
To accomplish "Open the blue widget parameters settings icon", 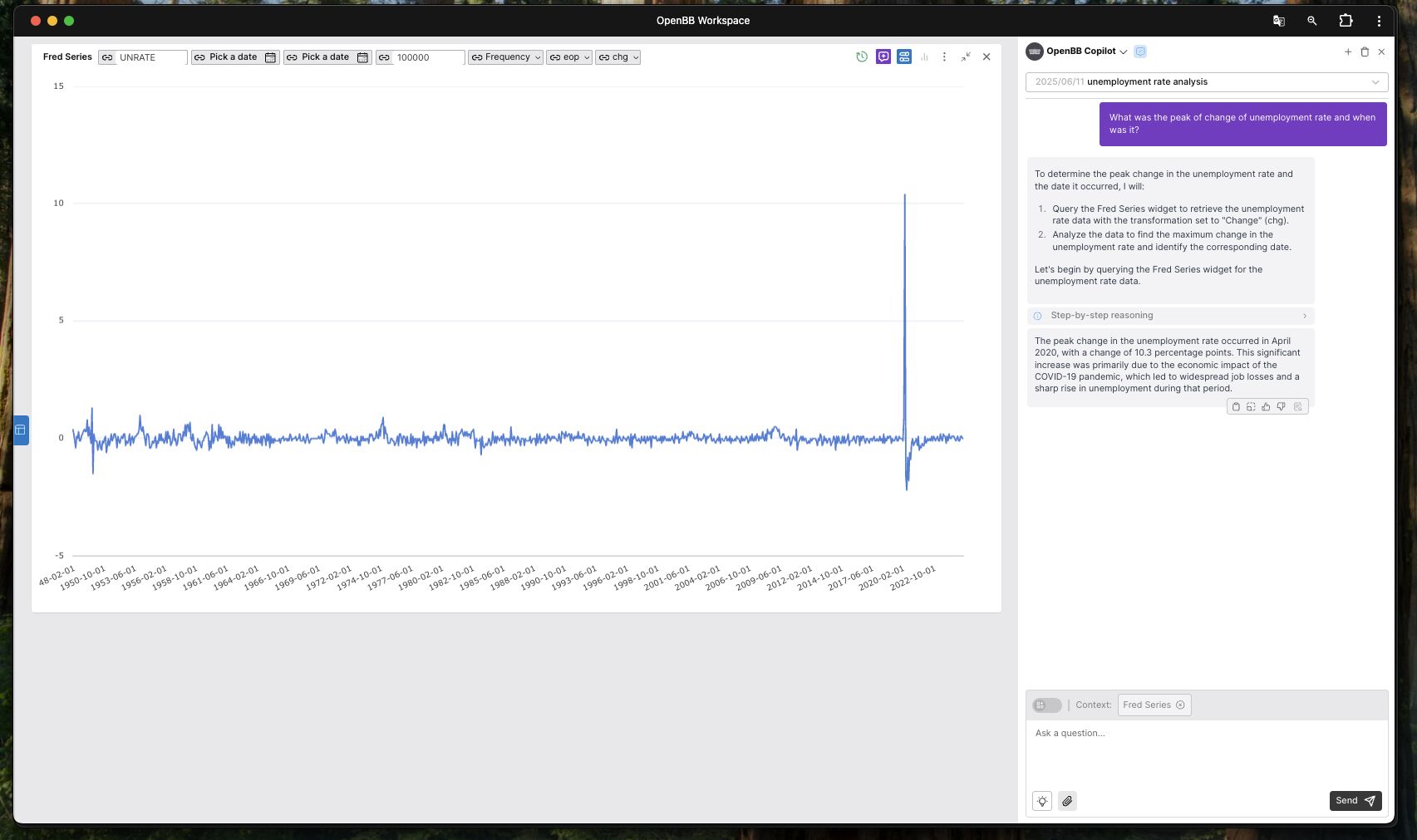I will click(x=904, y=56).
